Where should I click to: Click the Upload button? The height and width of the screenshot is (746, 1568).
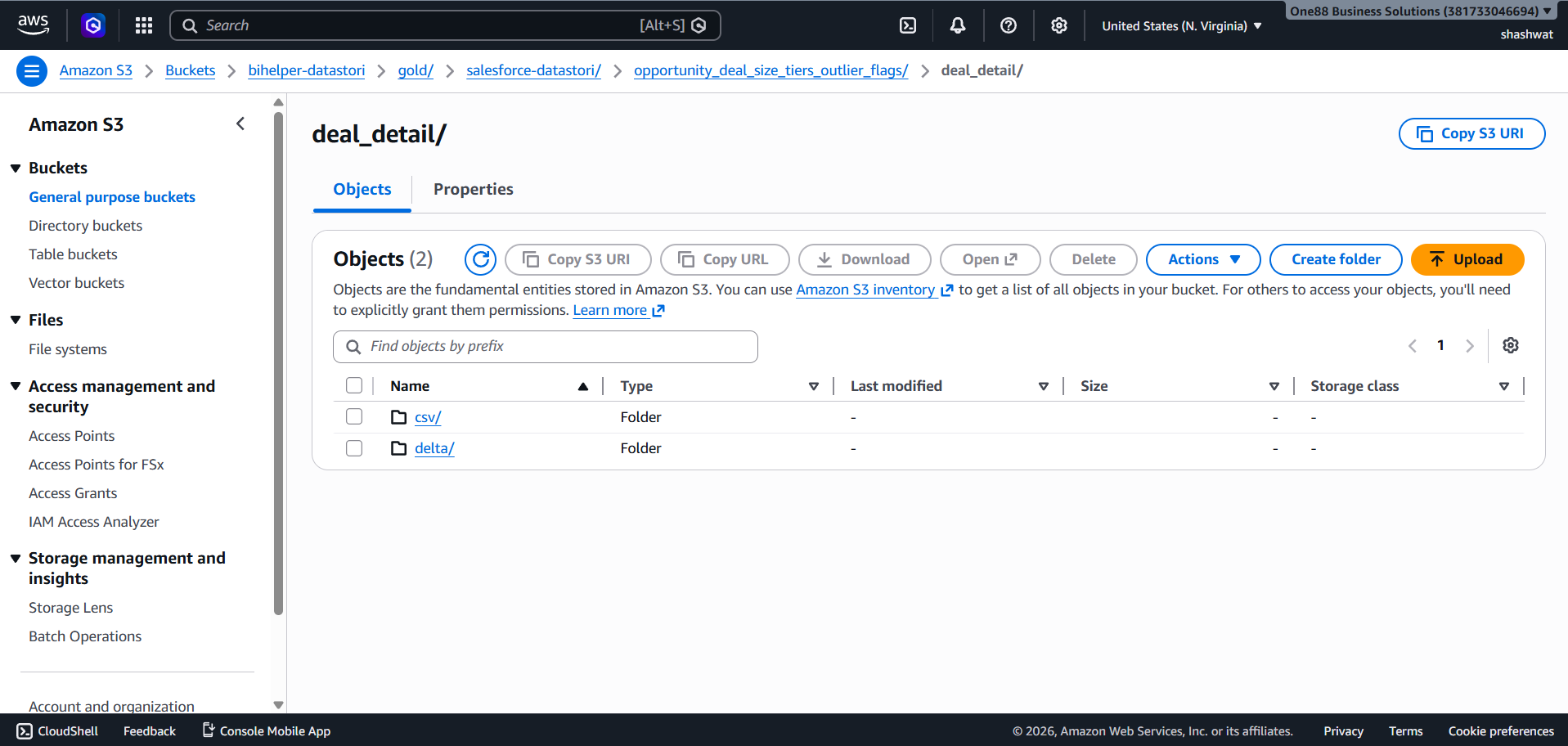point(1467,259)
